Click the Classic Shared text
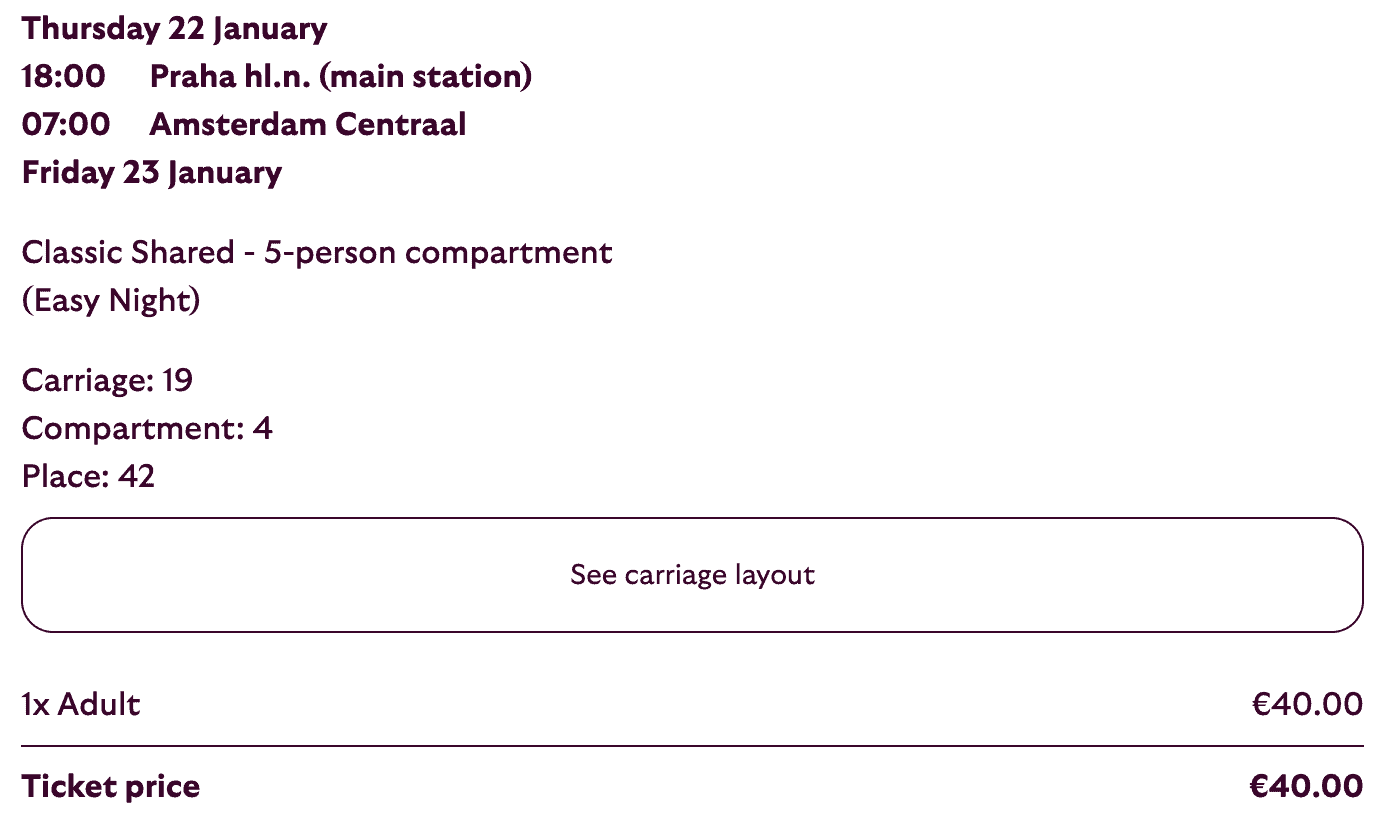1386x828 pixels. point(127,252)
